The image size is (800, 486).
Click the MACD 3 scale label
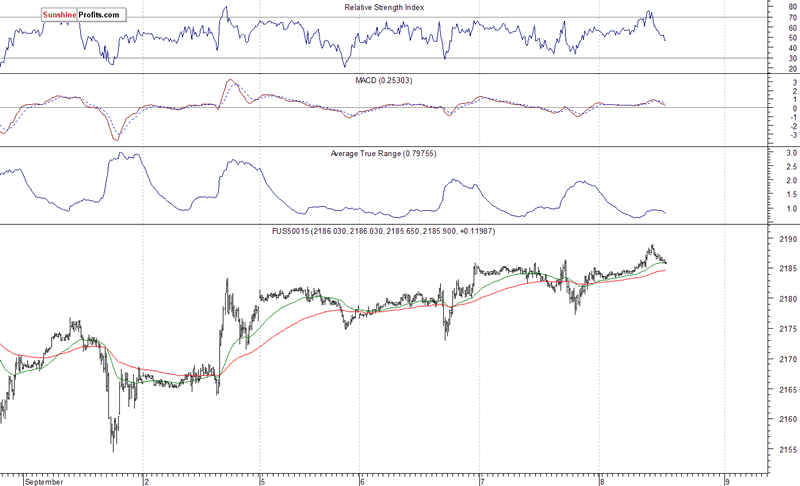[795, 83]
